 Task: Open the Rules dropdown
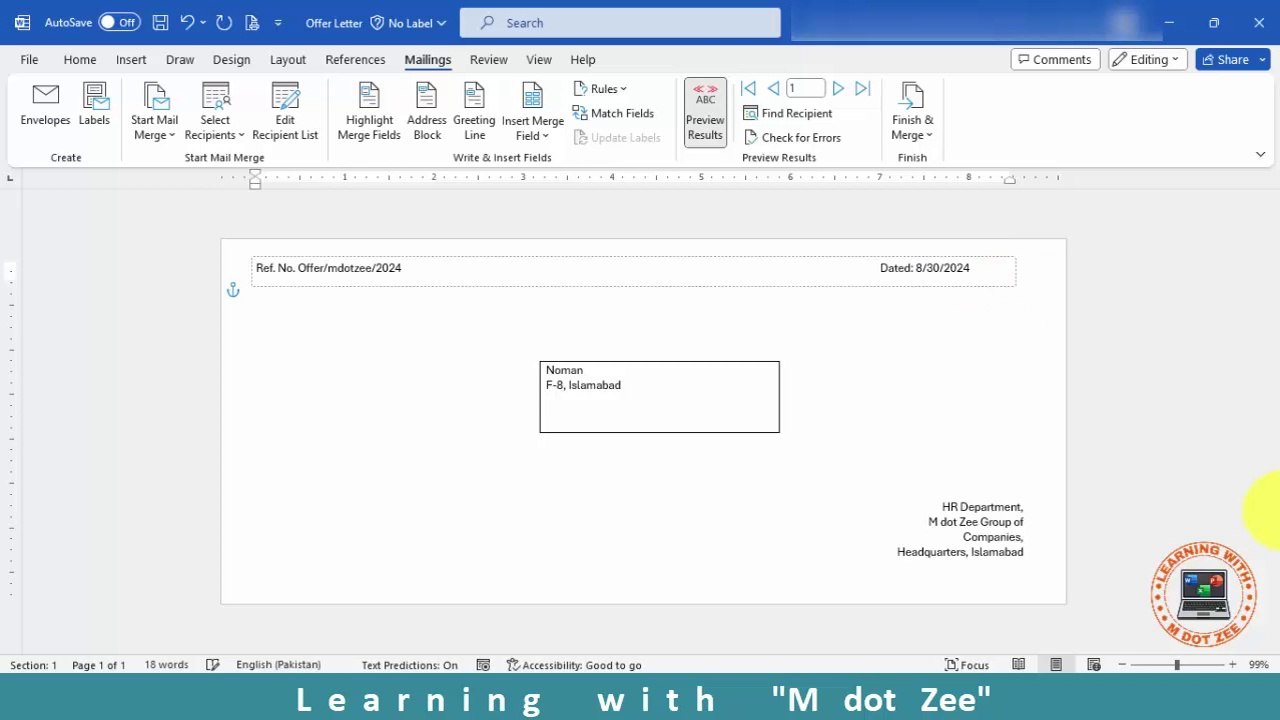600,89
